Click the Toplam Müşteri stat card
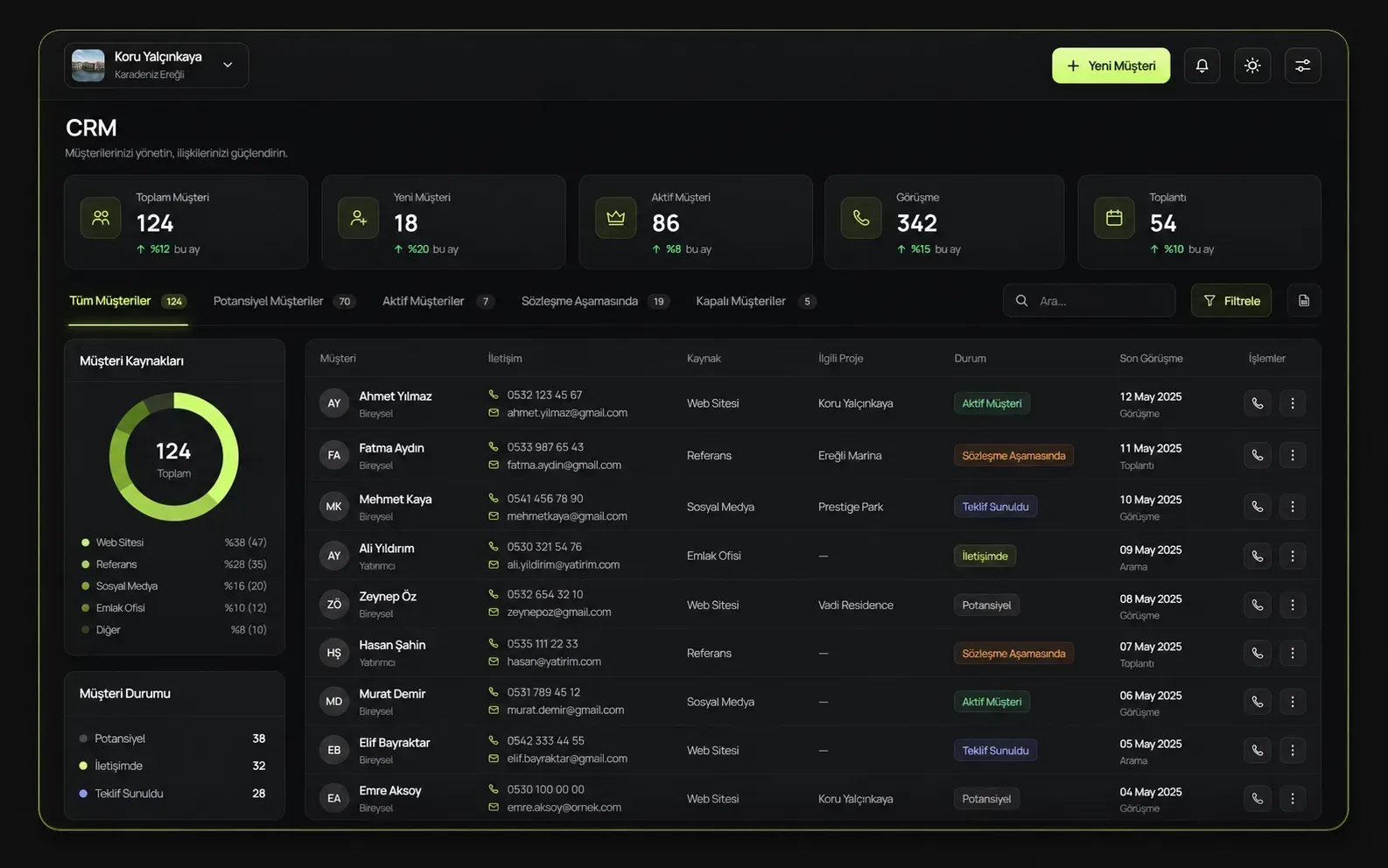 pyautogui.click(x=186, y=222)
